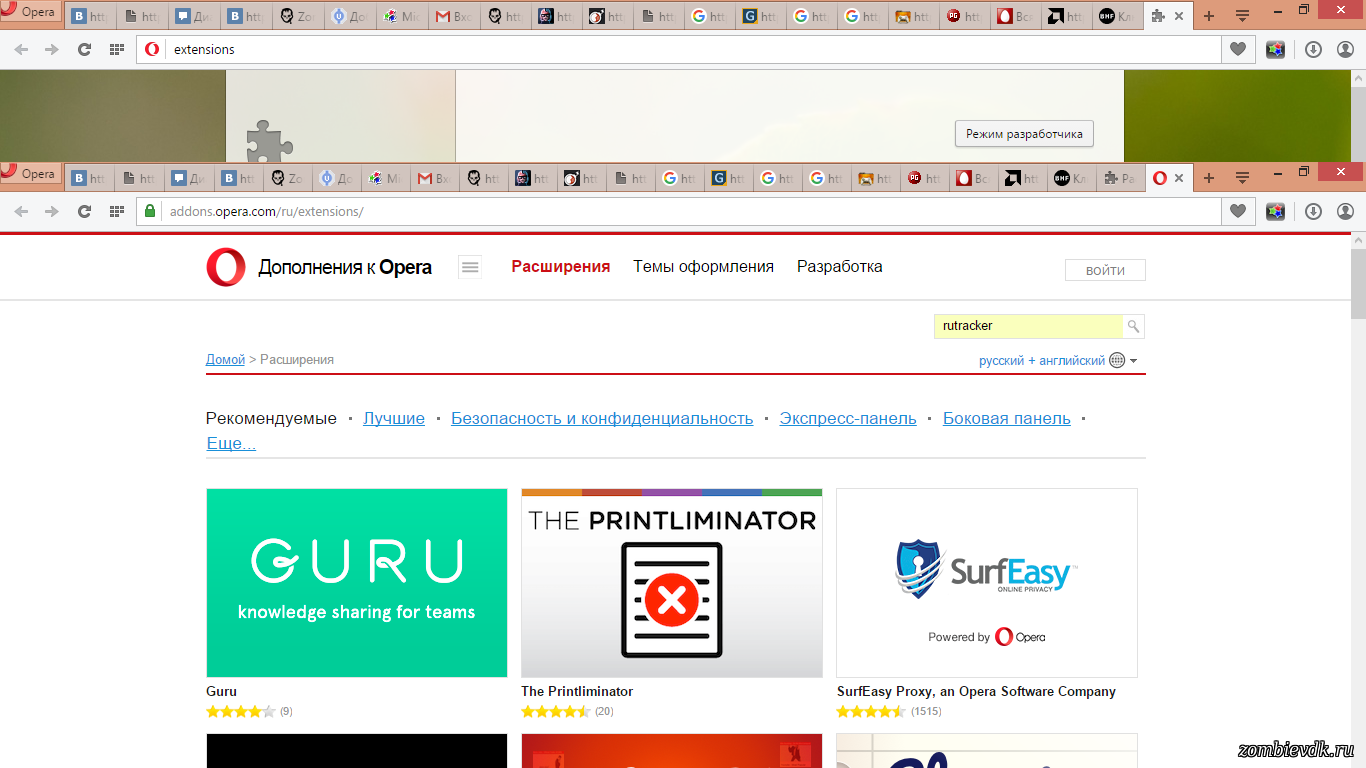Click 'SurfEasy Proxy, an Opera Software Company' title
1366x768 pixels.
tap(976, 691)
